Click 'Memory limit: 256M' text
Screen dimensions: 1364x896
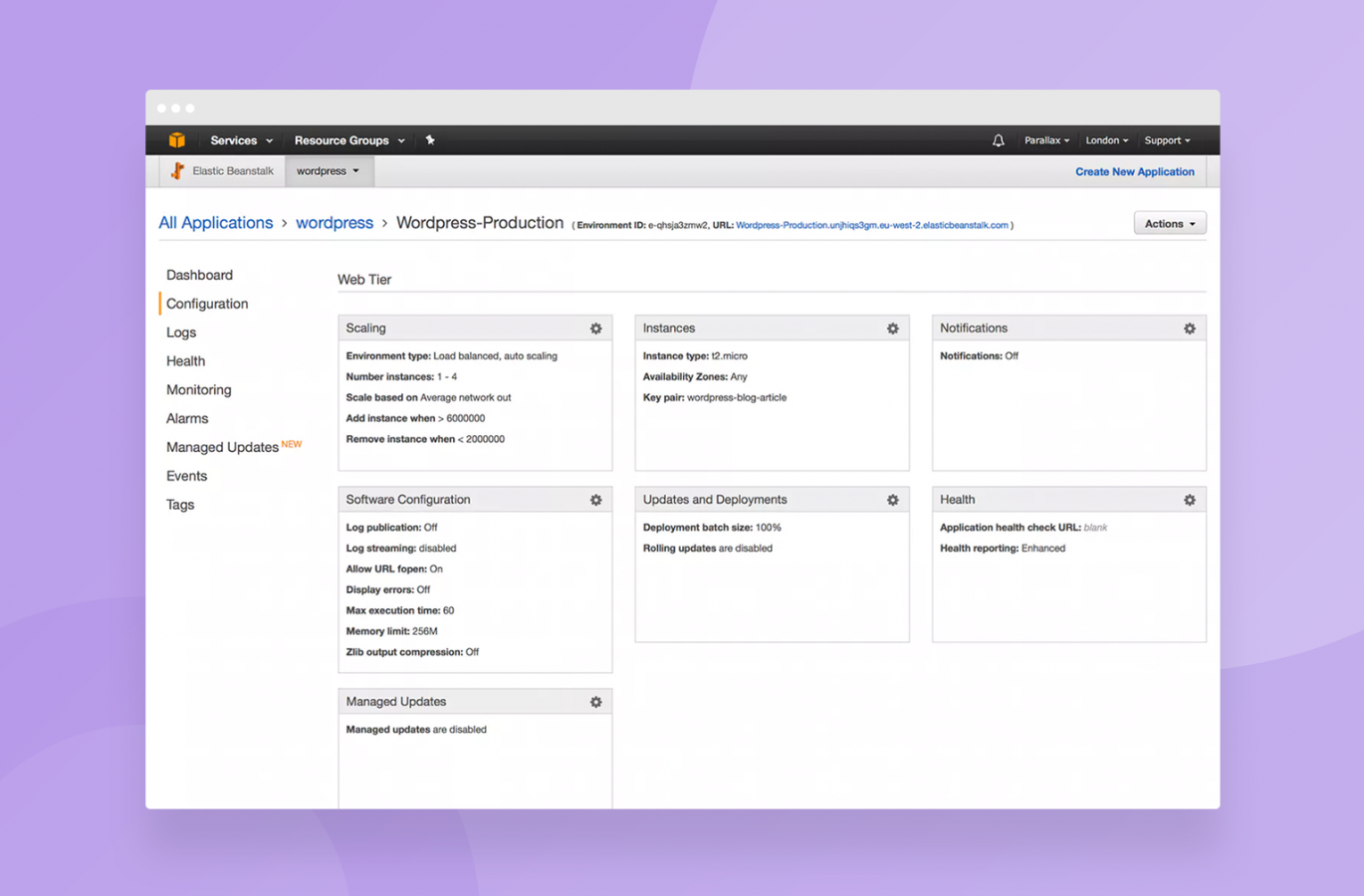(x=391, y=631)
